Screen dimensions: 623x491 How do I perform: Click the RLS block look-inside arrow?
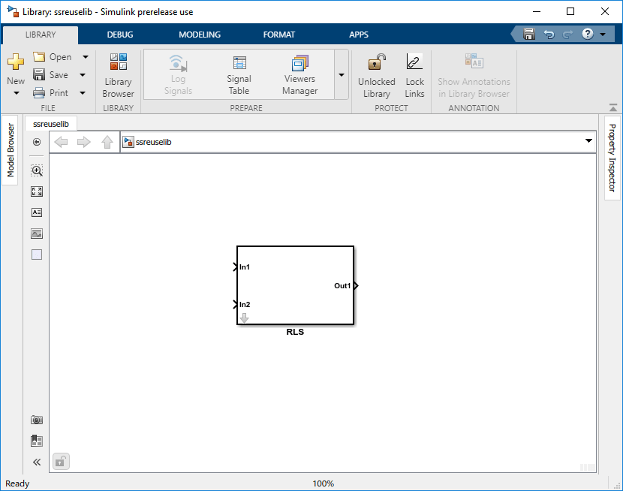pyautogui.click(x=244, y=318)
